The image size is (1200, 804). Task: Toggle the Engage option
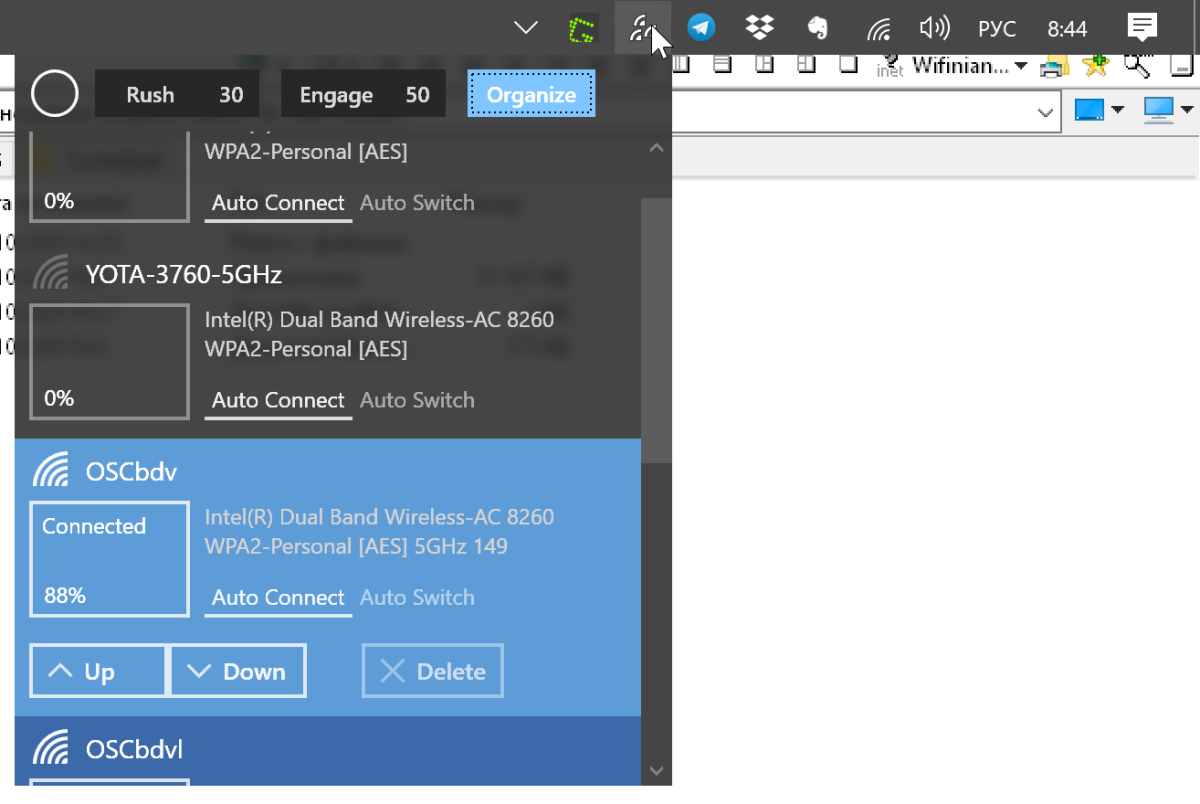click(x=336, y=95)
